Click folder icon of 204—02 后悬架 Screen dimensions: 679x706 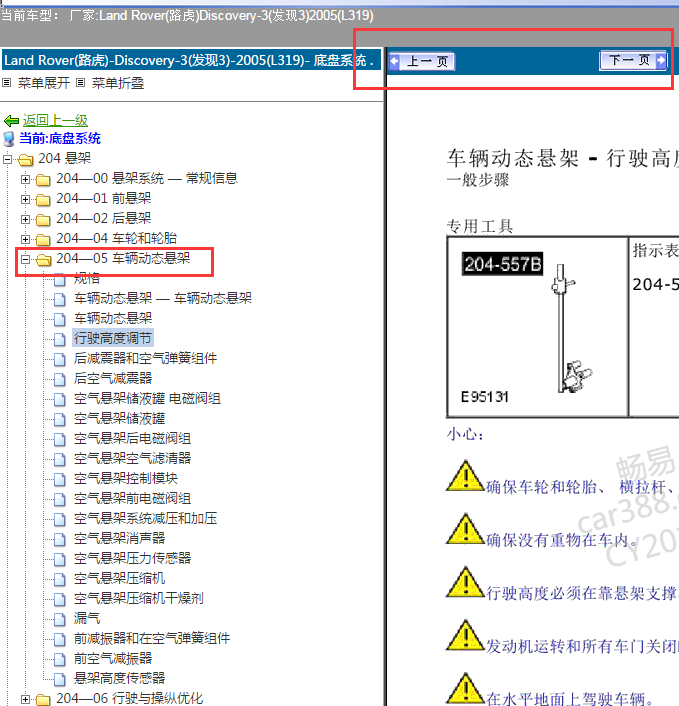[43, 220]
